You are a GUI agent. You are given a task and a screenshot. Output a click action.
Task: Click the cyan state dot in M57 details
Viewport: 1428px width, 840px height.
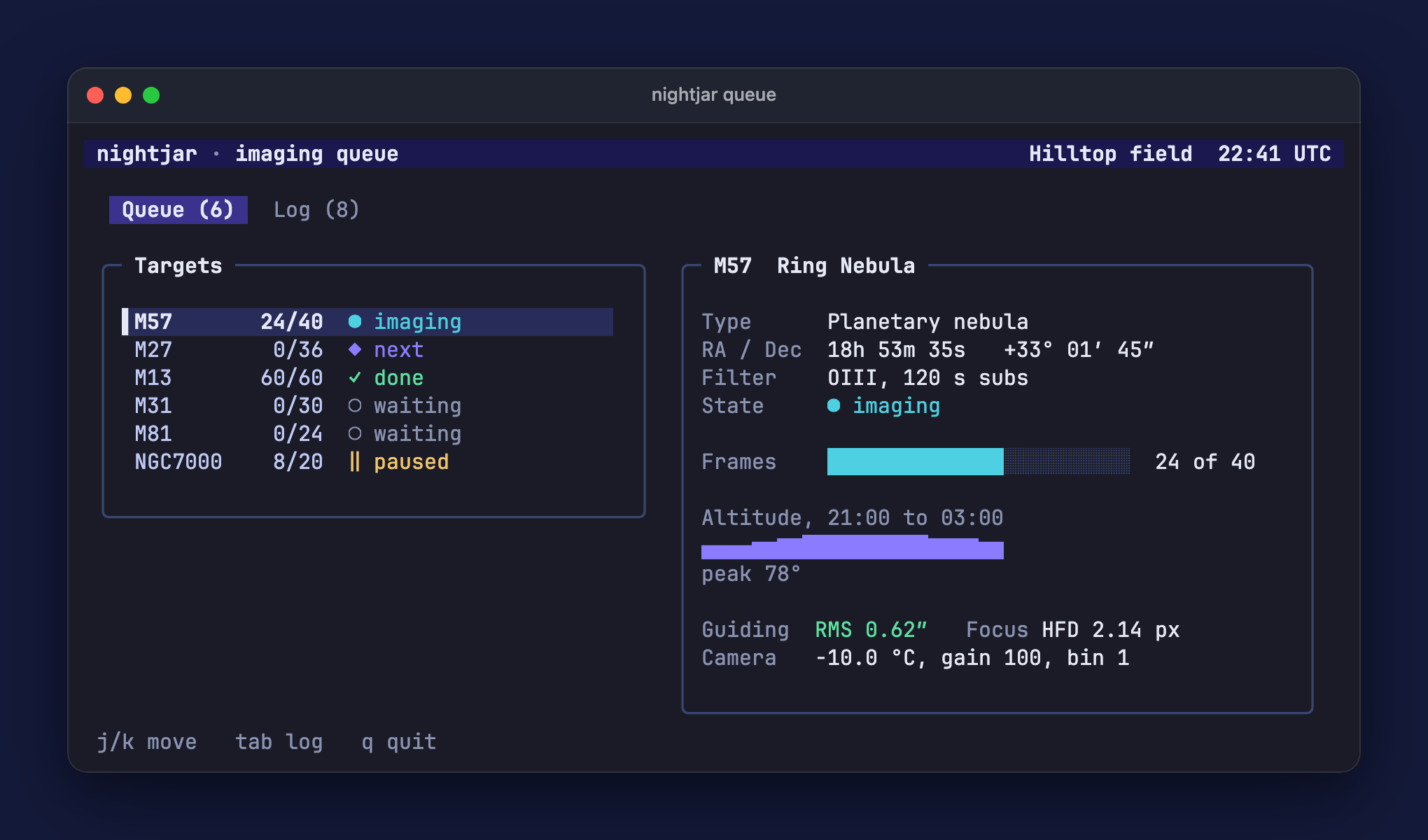pyautogui.click(x=834, y=405)
